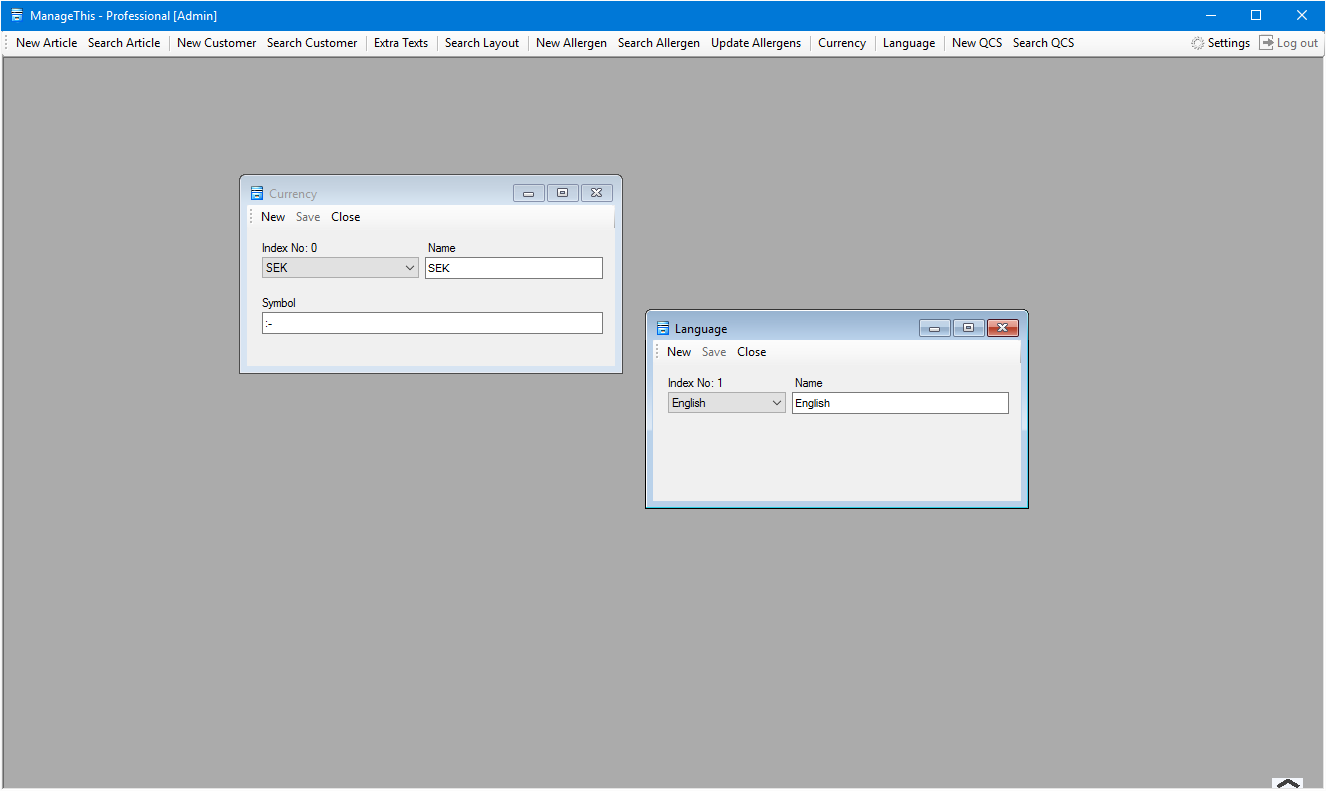The width and height of the screenshot is (1326, 791).
Task: Close the Language child window
Action: (x=1002, y=328)
